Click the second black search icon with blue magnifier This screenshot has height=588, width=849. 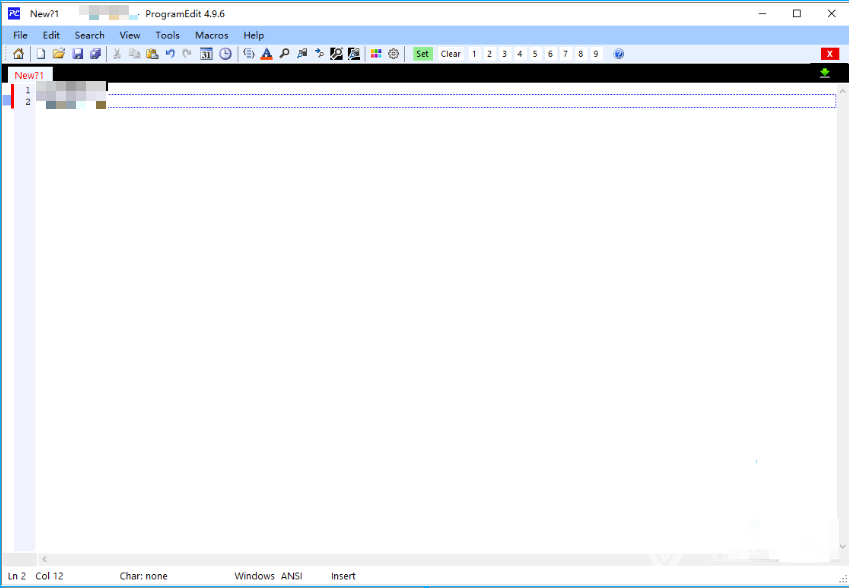354,54
